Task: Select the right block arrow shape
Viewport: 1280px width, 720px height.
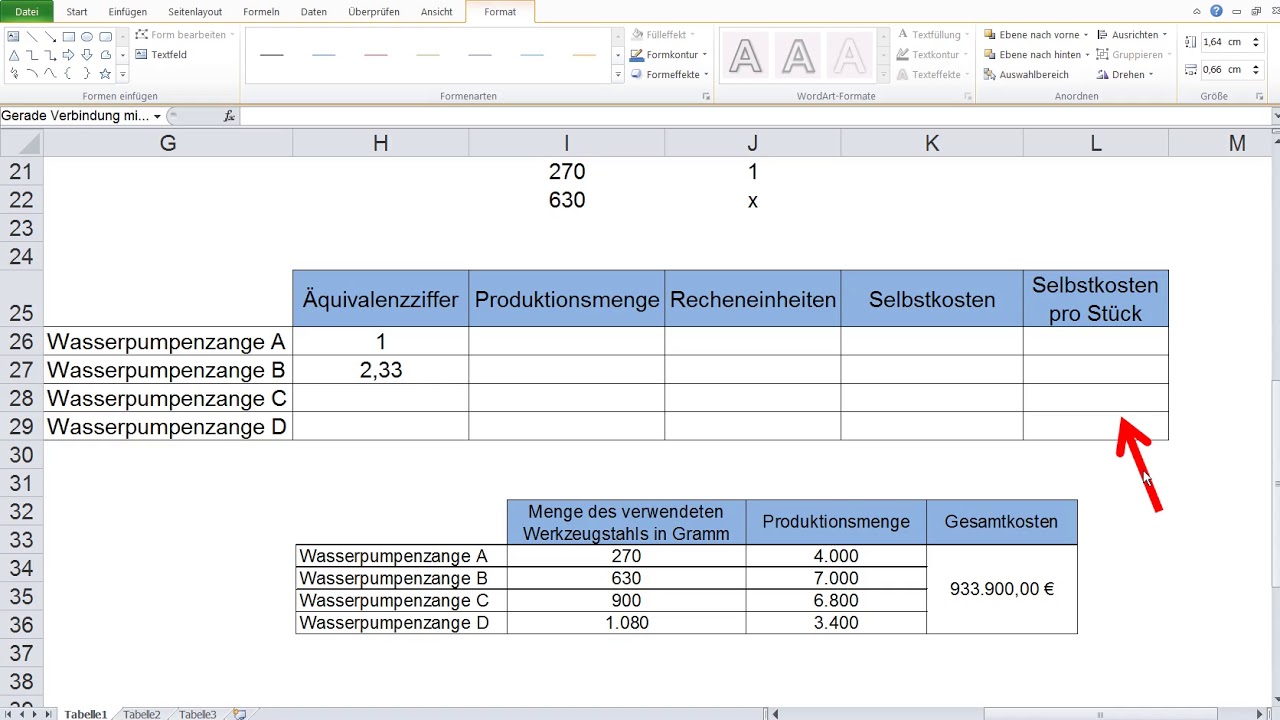Action: coord(68,55)
